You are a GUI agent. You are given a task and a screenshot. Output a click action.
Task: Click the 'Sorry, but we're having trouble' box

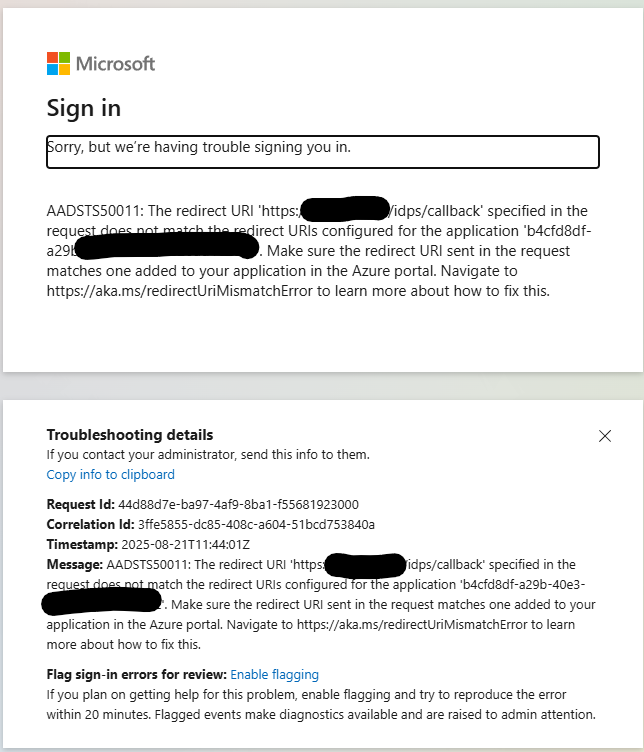coord(323,152)
